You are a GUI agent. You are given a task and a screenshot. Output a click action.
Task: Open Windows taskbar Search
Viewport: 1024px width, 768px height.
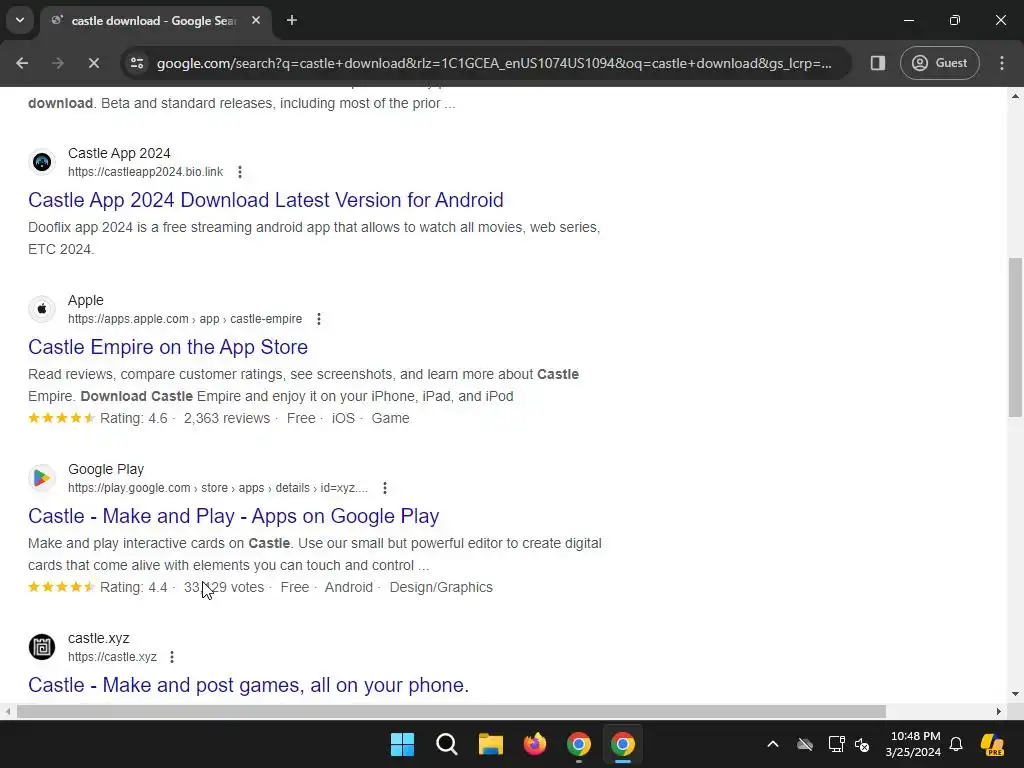(x=447, y=744)
